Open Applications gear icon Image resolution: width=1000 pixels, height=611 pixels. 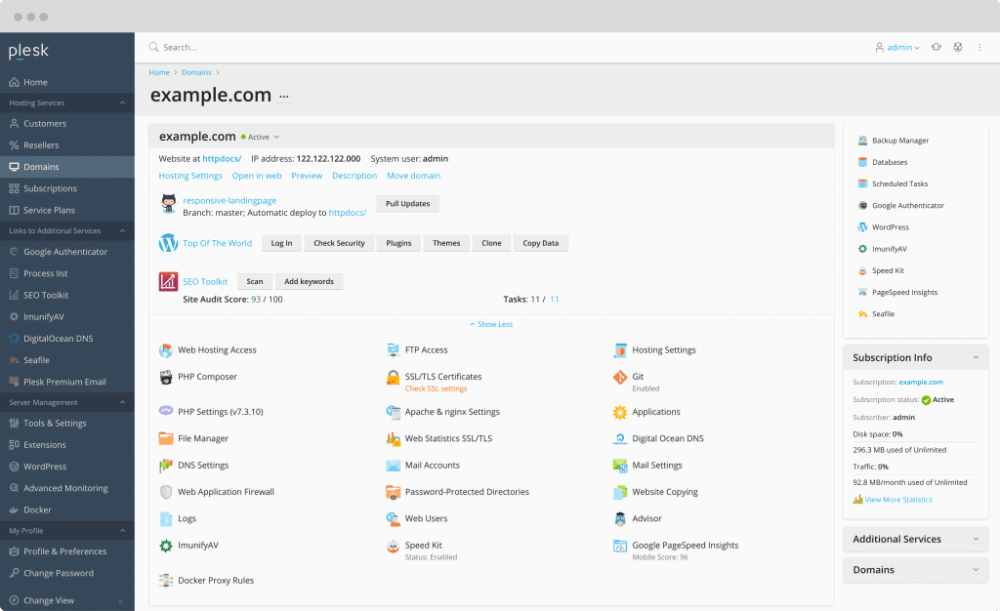click(620, 412)
